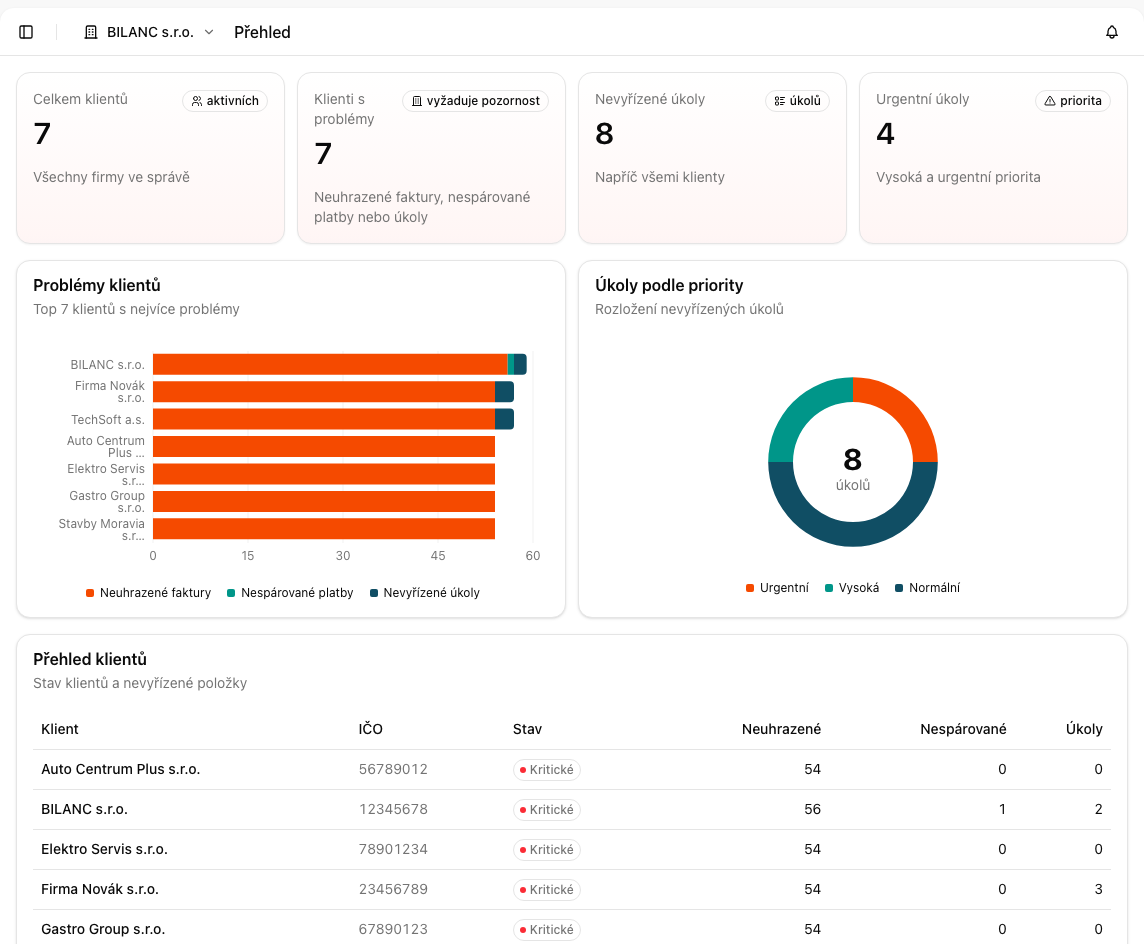Open the notifications bell
Image resolution: width=1144 pixels, height=944 pixels.
[x=1111, y=32]
